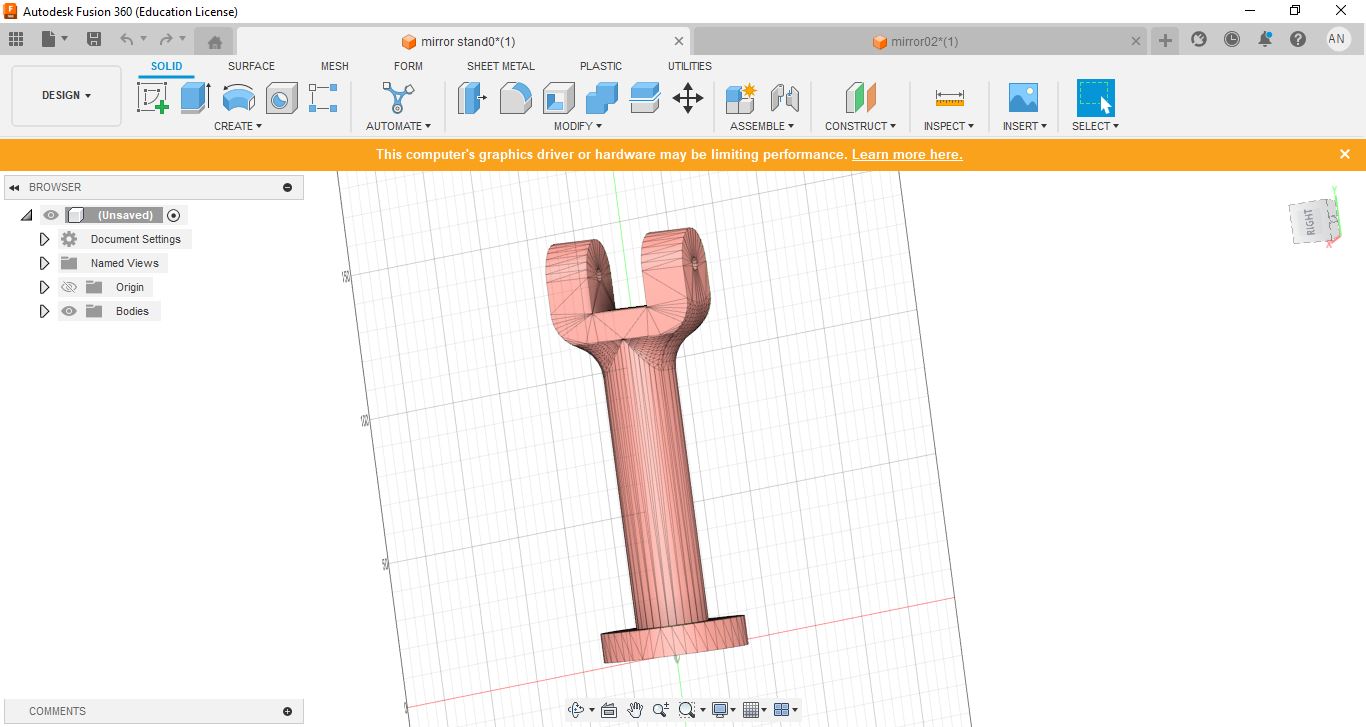This screenshot has width=1366, height=727.
Task: Click the Extrude tool
Action: point(195,98)
